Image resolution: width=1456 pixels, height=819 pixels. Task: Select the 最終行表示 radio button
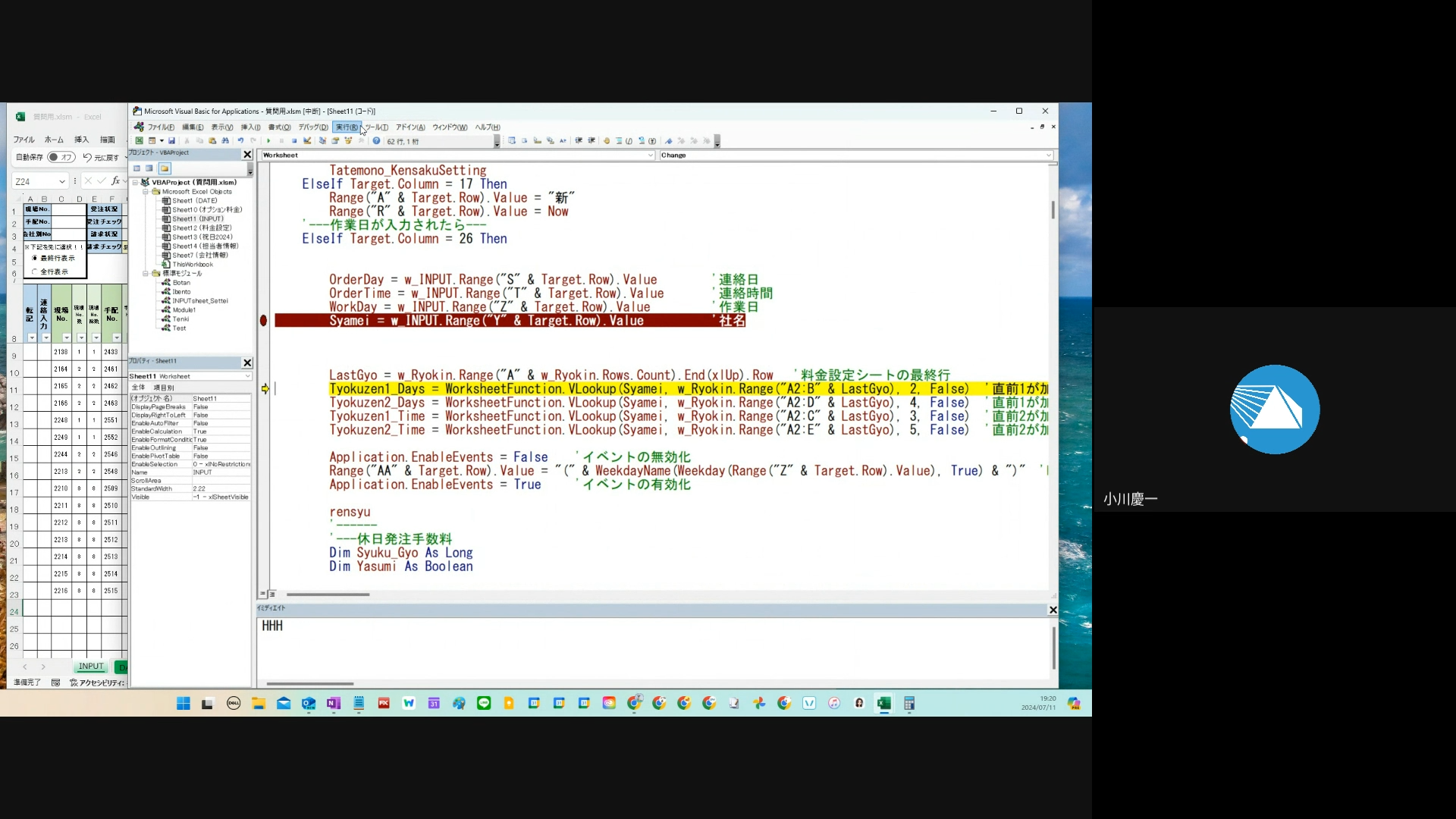click(x=35, y=259)
